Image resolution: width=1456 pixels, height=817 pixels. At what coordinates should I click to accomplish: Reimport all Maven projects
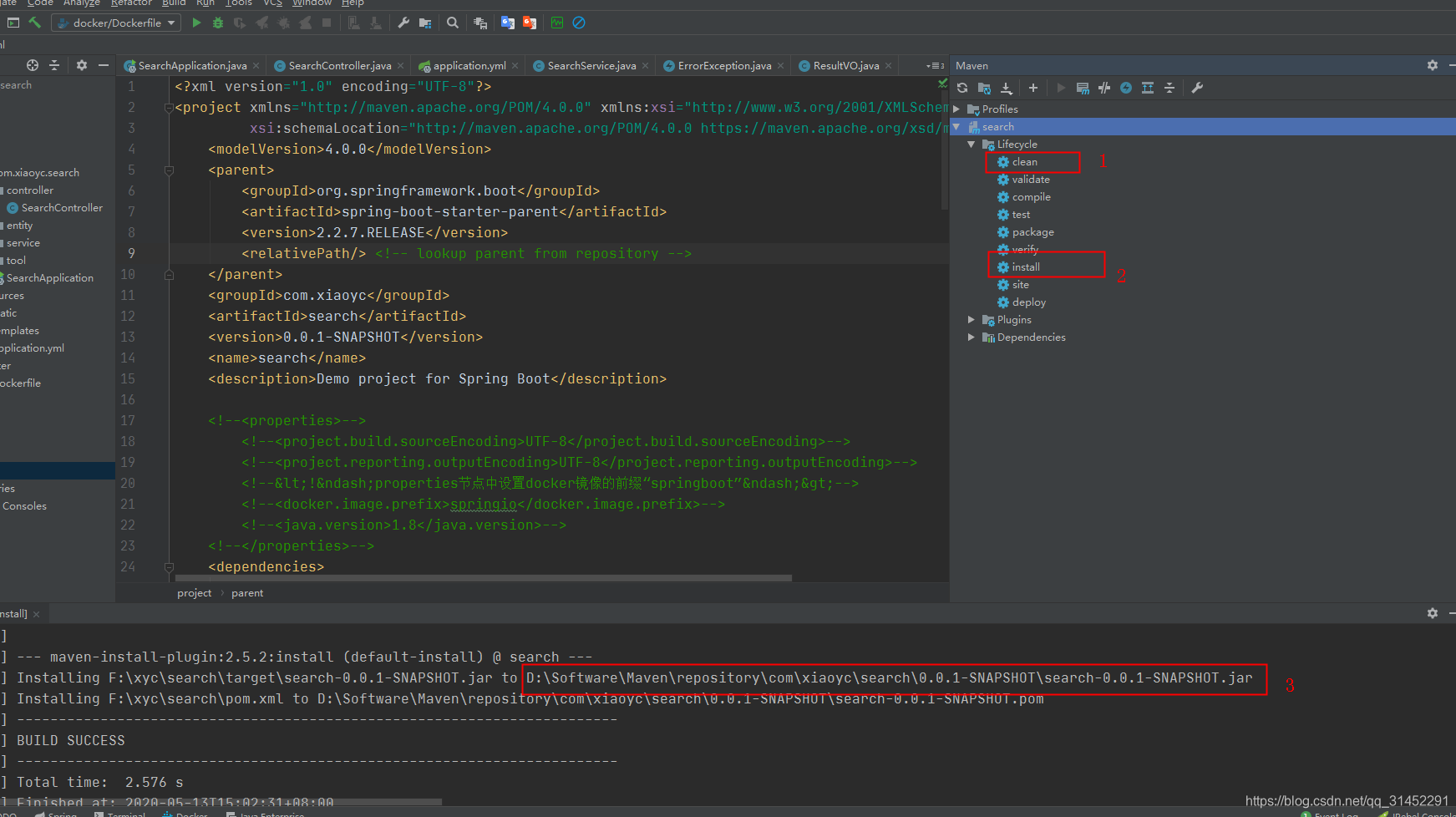click(x=962, y=87)
